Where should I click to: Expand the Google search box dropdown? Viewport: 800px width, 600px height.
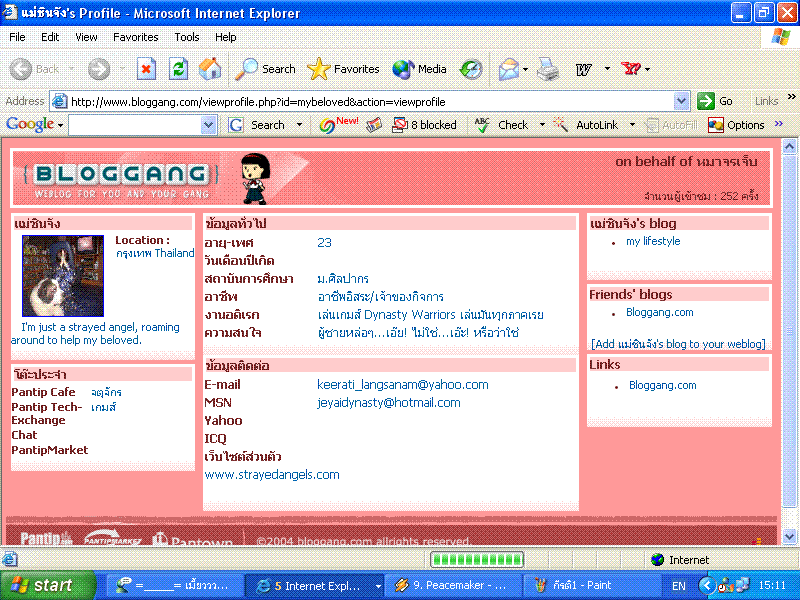coord(208,125)
